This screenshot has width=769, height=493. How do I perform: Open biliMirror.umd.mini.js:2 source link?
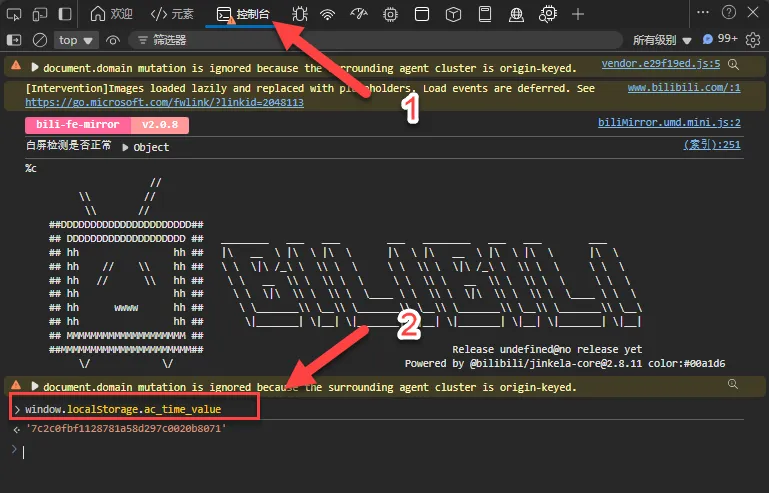[669, 123]
